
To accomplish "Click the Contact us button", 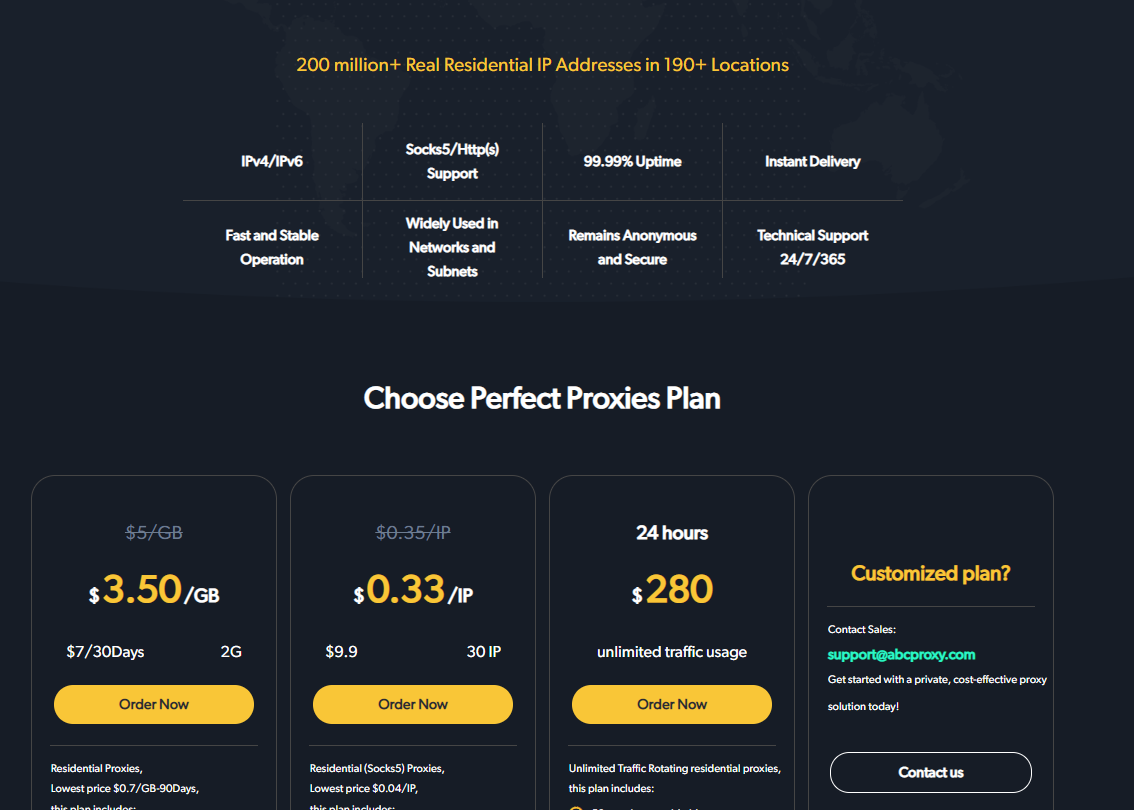I will pos(930,772).
